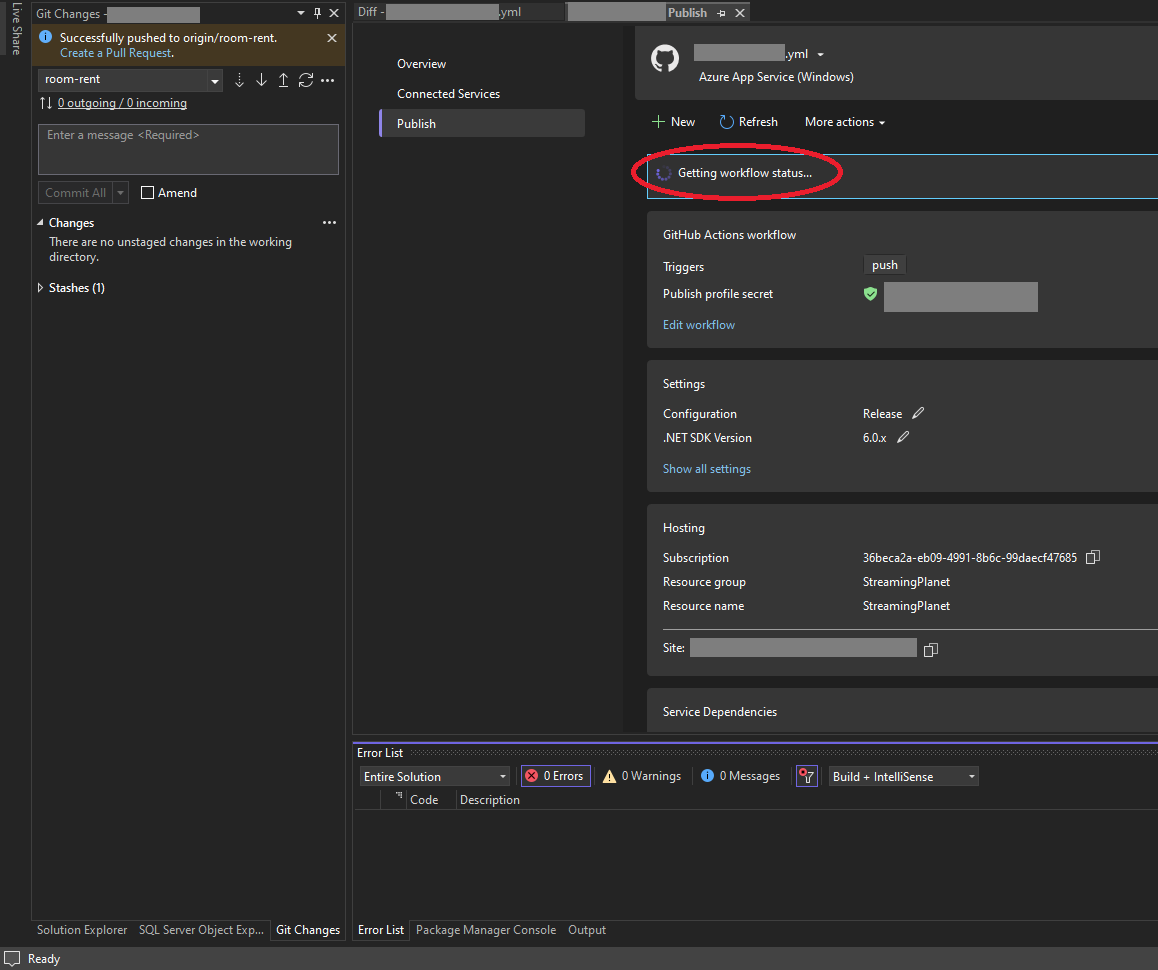The height and width of the screenshot is (970, 1158).
Task: Copy the Site URL with the copy icon
Action: coord(930,648)
